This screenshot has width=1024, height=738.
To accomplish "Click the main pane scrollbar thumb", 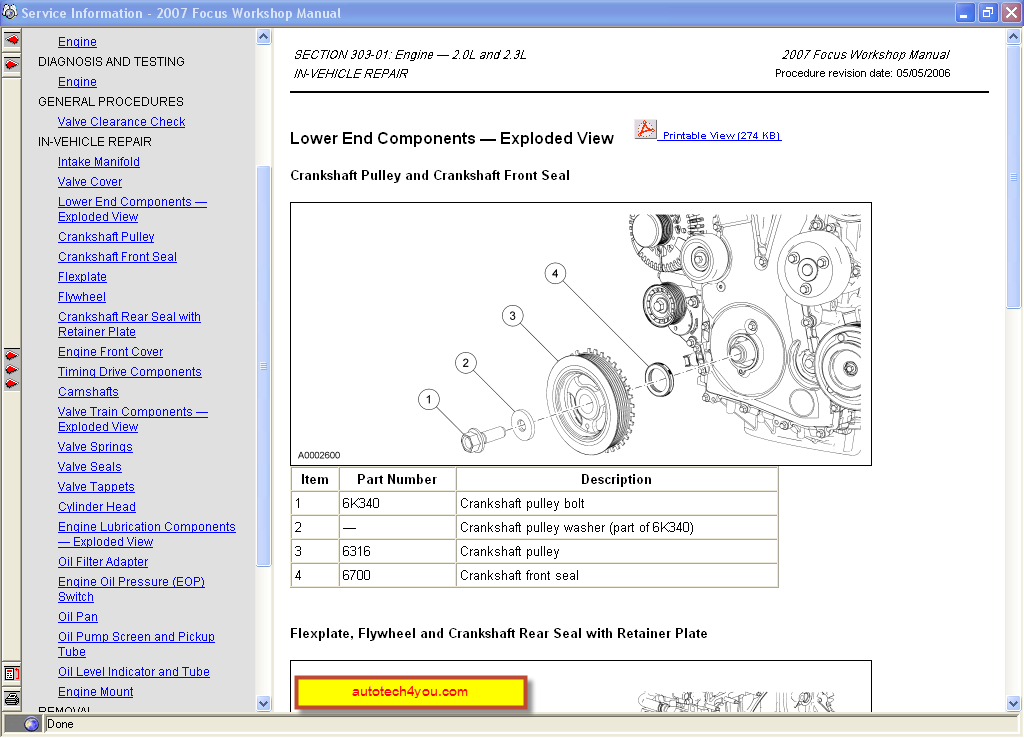I will [x=1014, y=176].
